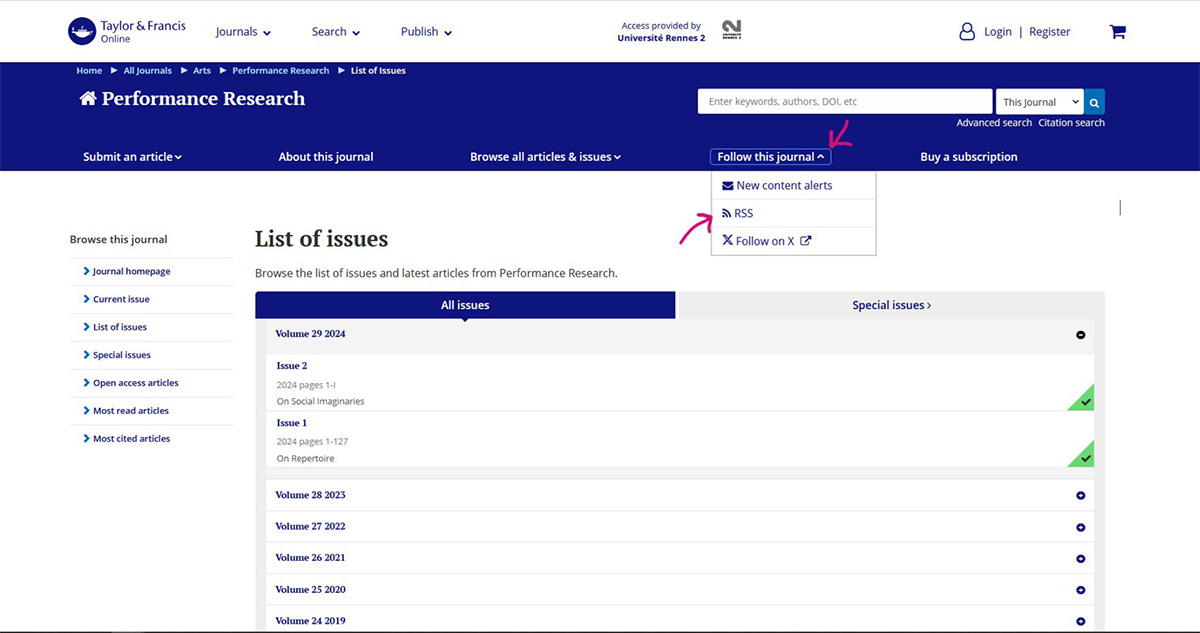Open the This Journal scope dropdown
The height and width of the screenshot is (633, 1200).
pyautogui.click(x=1040, y=102)
